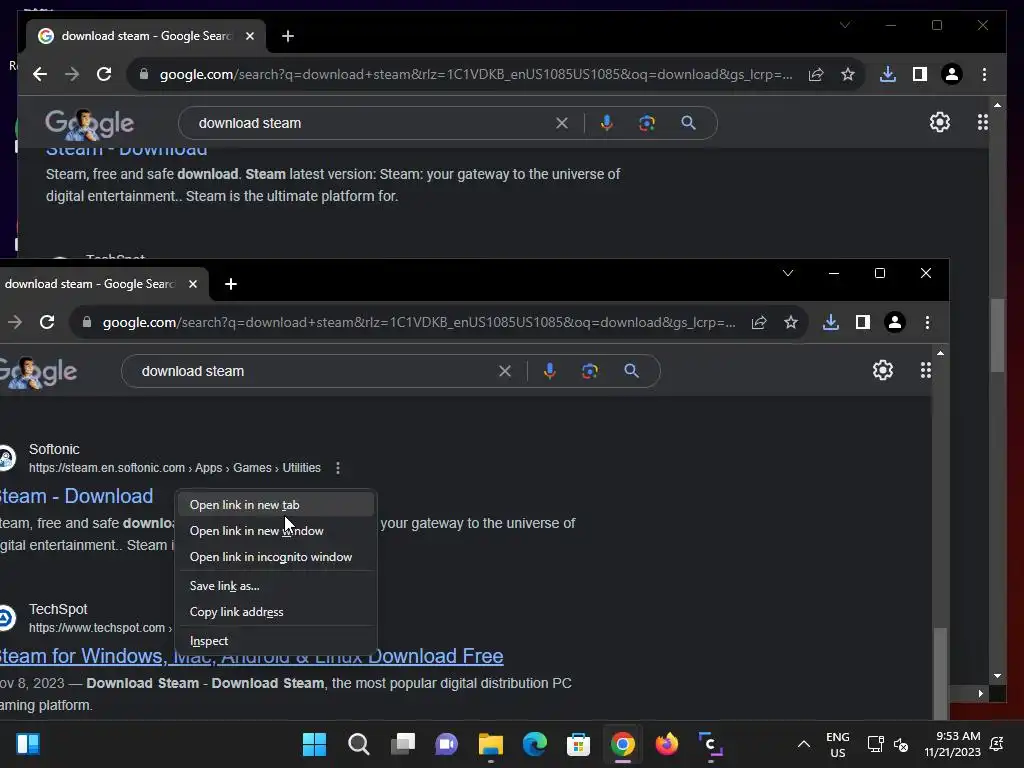Click search magnifier in front window search box

tap(632, 371)
